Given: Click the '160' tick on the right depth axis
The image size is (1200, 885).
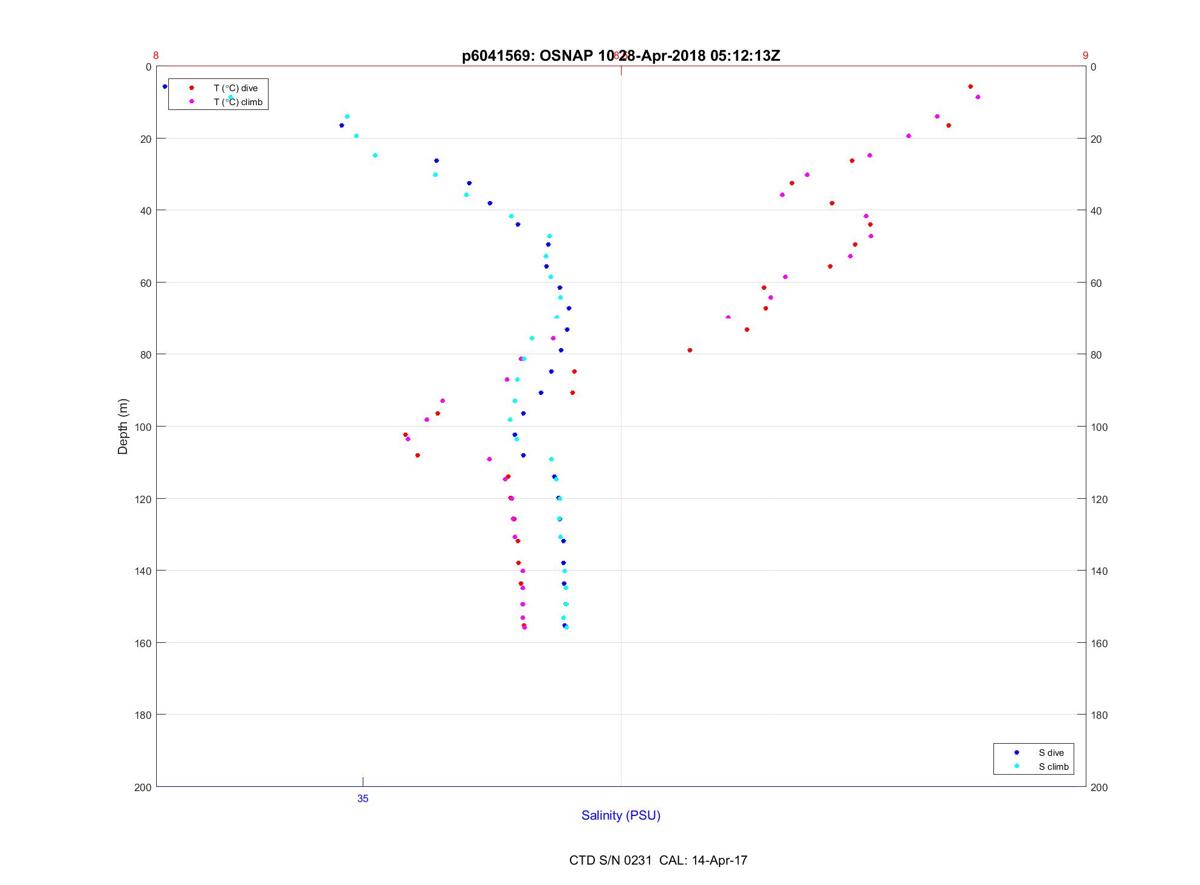Looking at the screenshot, I should click(1099, 643).
